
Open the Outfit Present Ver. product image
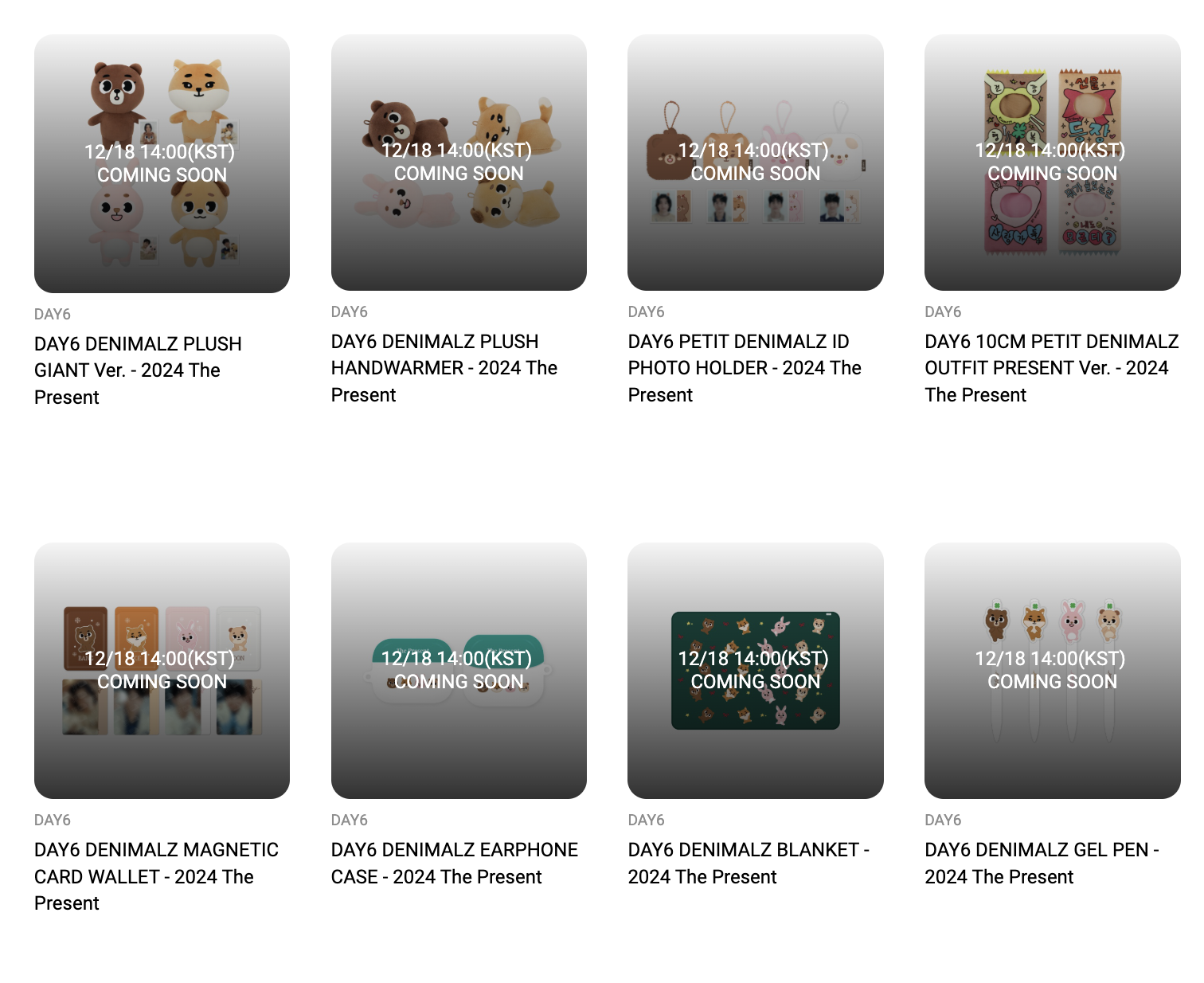1053,163
